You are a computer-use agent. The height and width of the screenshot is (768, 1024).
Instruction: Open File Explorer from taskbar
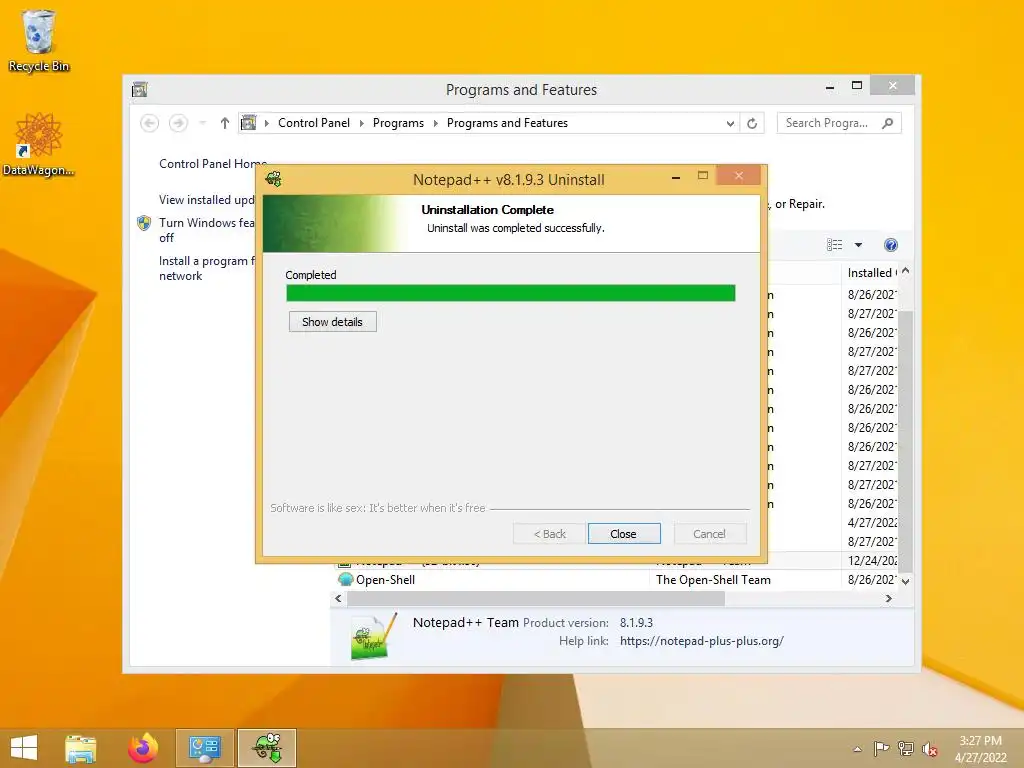(x=80, y=748)
